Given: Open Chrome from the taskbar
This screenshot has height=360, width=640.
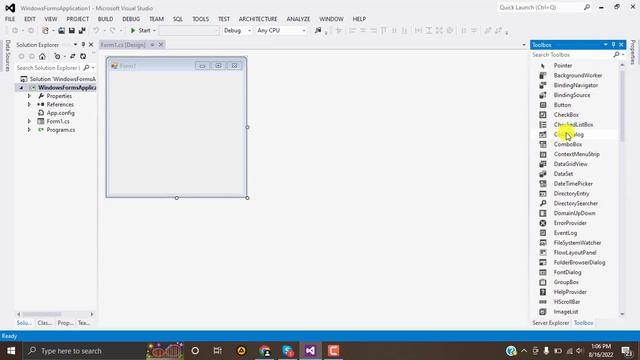Looking at the screenshot, I should pyautogui.click(x=264, y=351).
